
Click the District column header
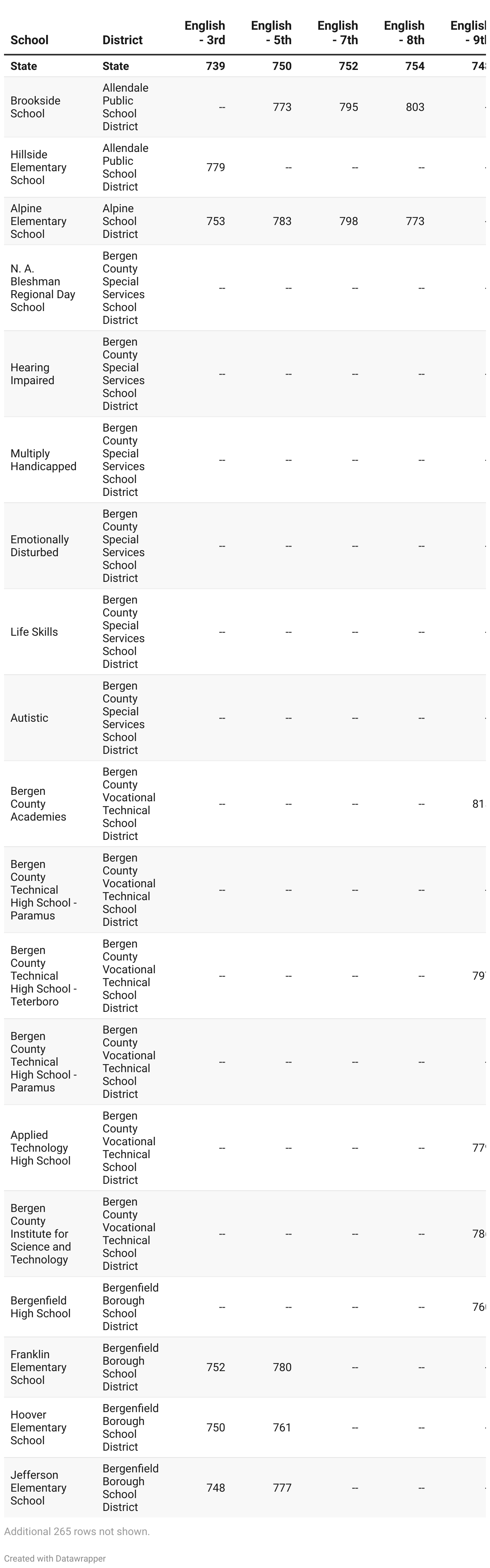[x=122, y=40]
